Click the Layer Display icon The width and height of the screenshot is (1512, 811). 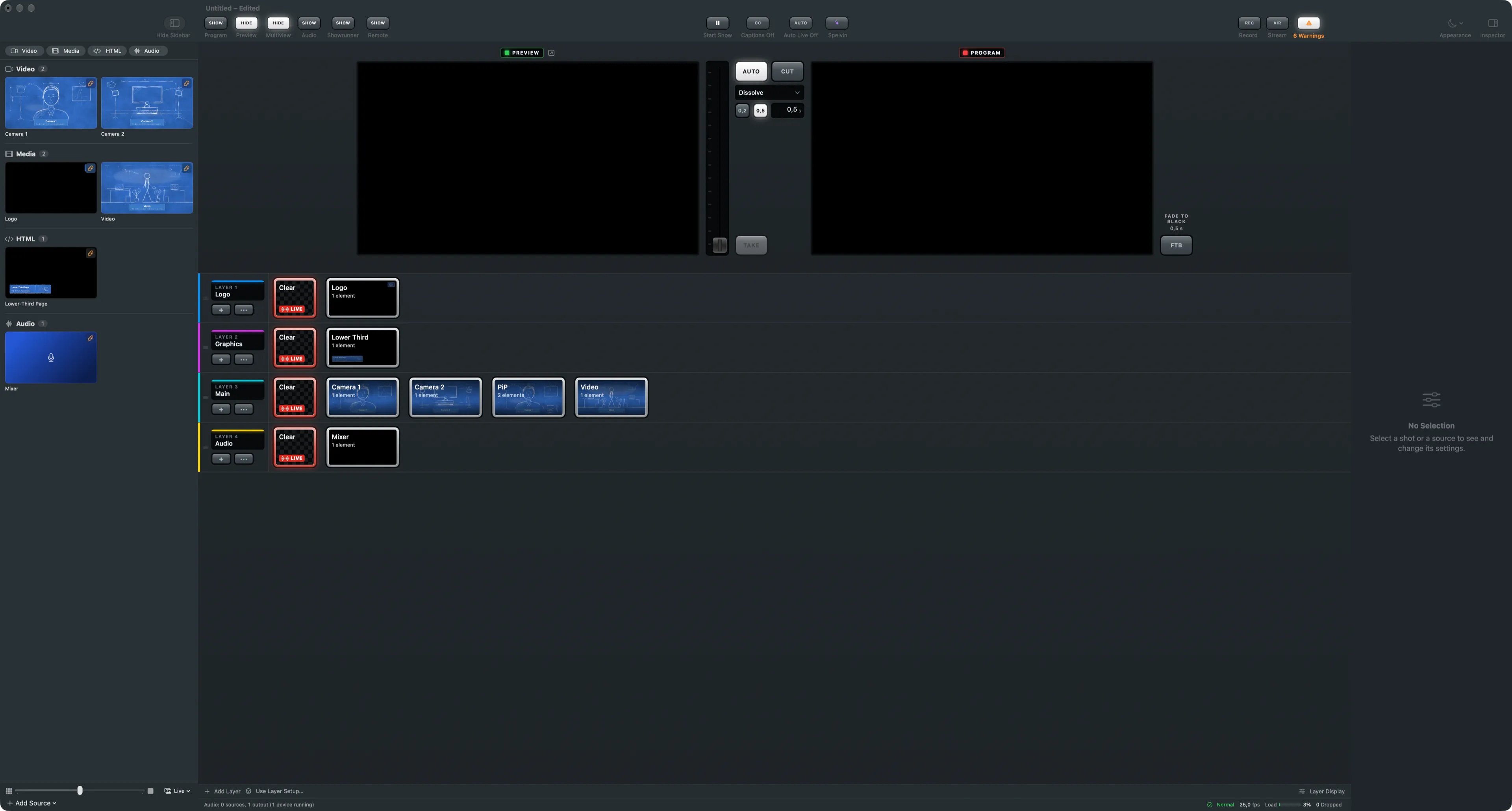pos(1301,791)
